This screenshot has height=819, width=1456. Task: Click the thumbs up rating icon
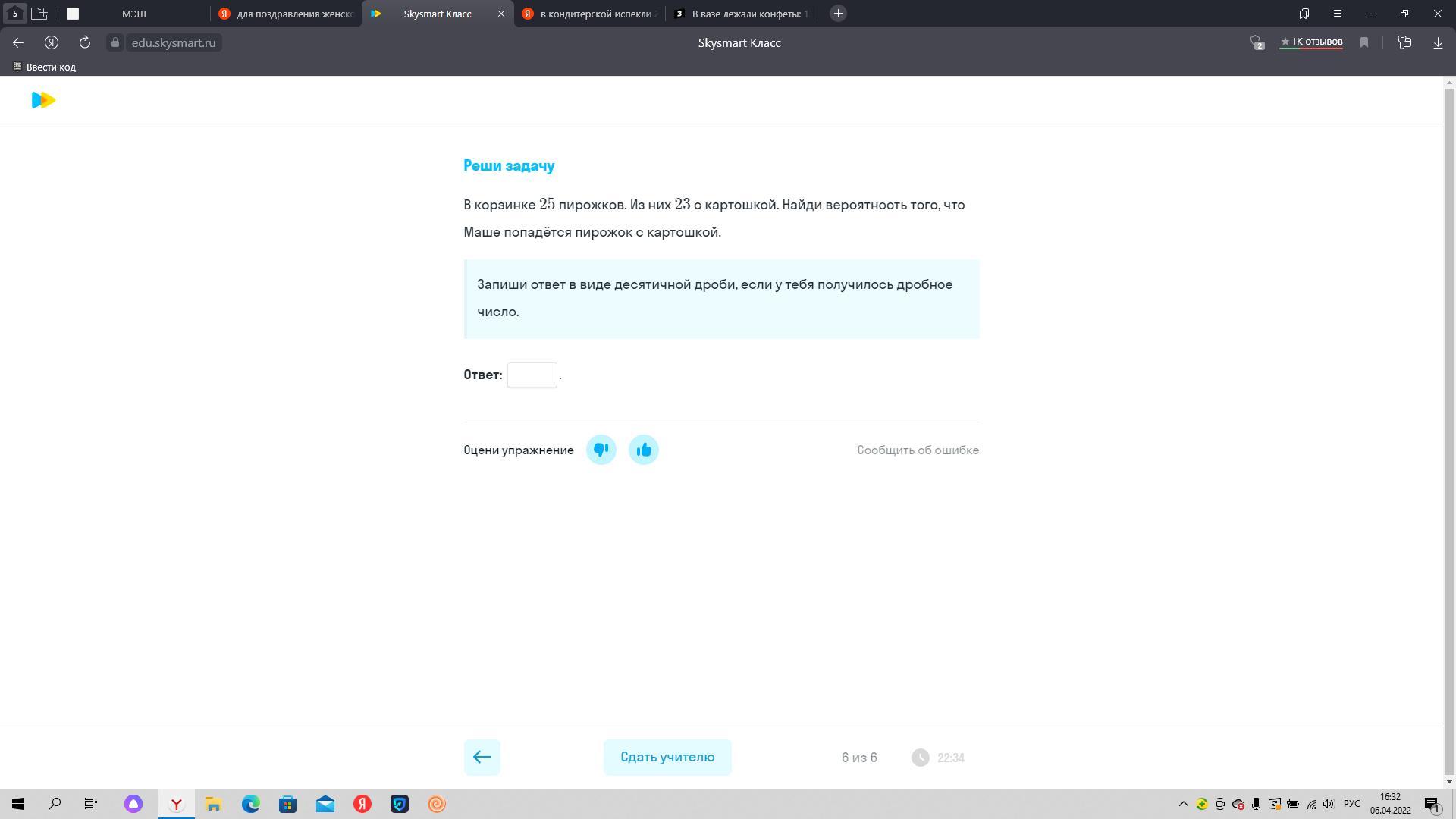point(644,450)
